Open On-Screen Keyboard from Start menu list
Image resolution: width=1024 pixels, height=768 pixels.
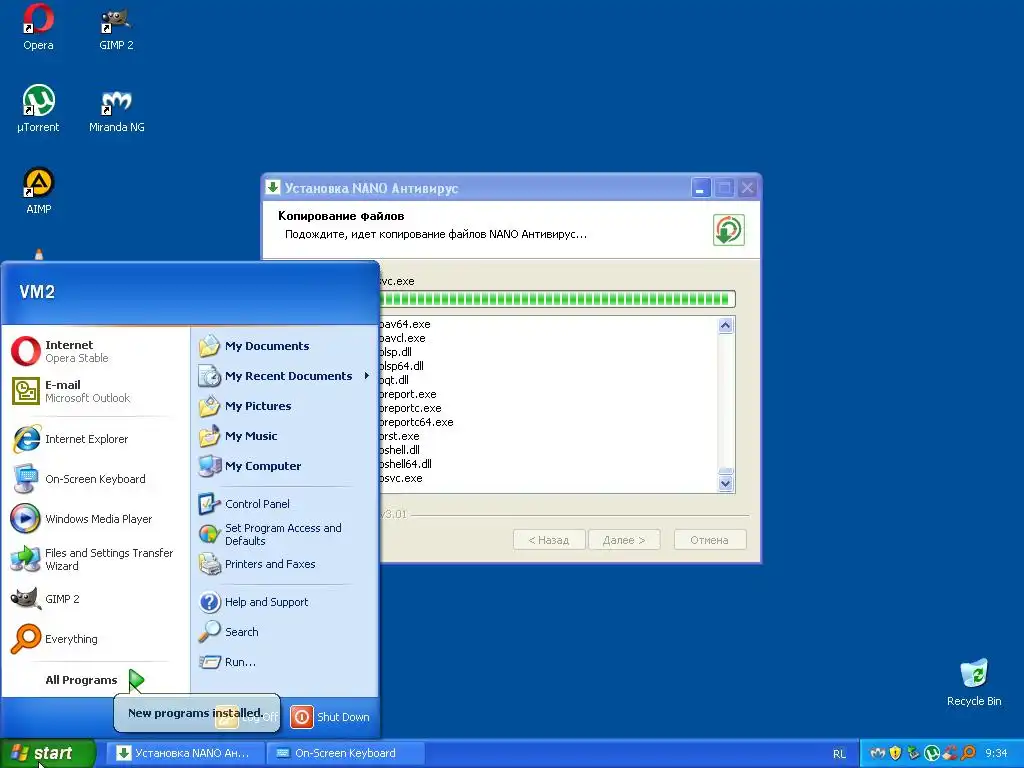click(x=95, y=479)
